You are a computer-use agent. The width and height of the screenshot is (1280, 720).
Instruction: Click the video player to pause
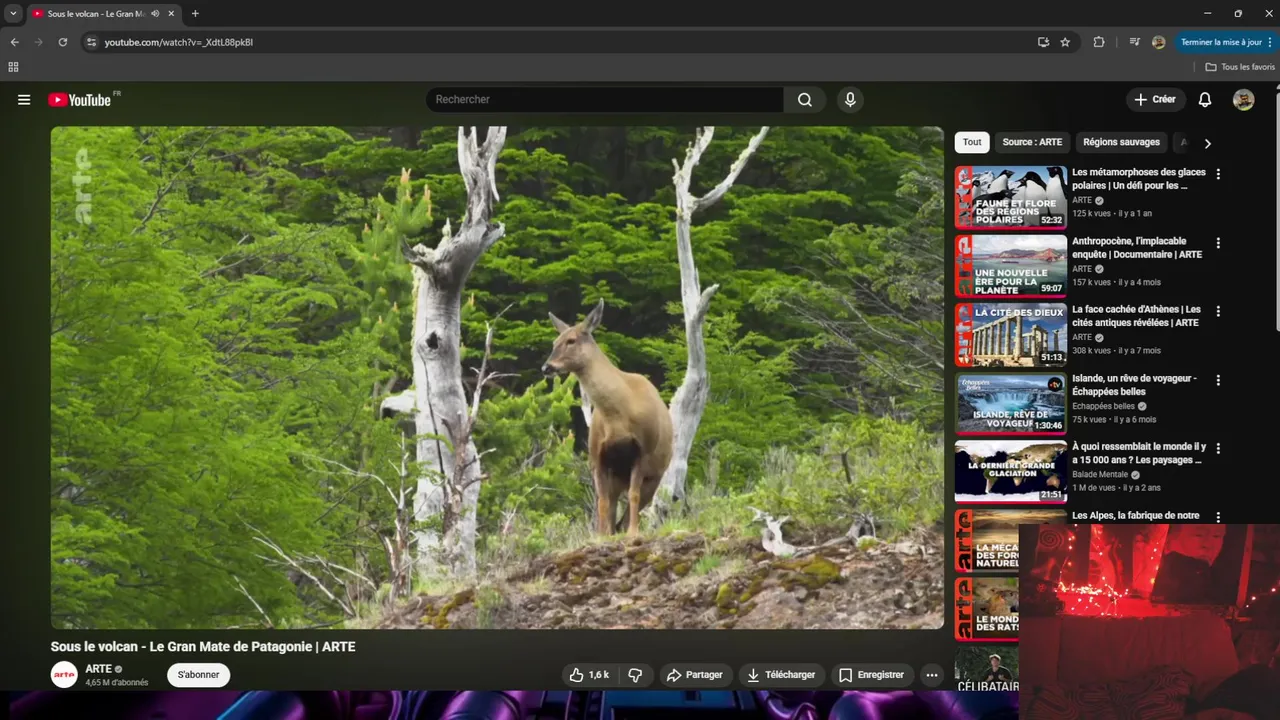click(497, 377)
